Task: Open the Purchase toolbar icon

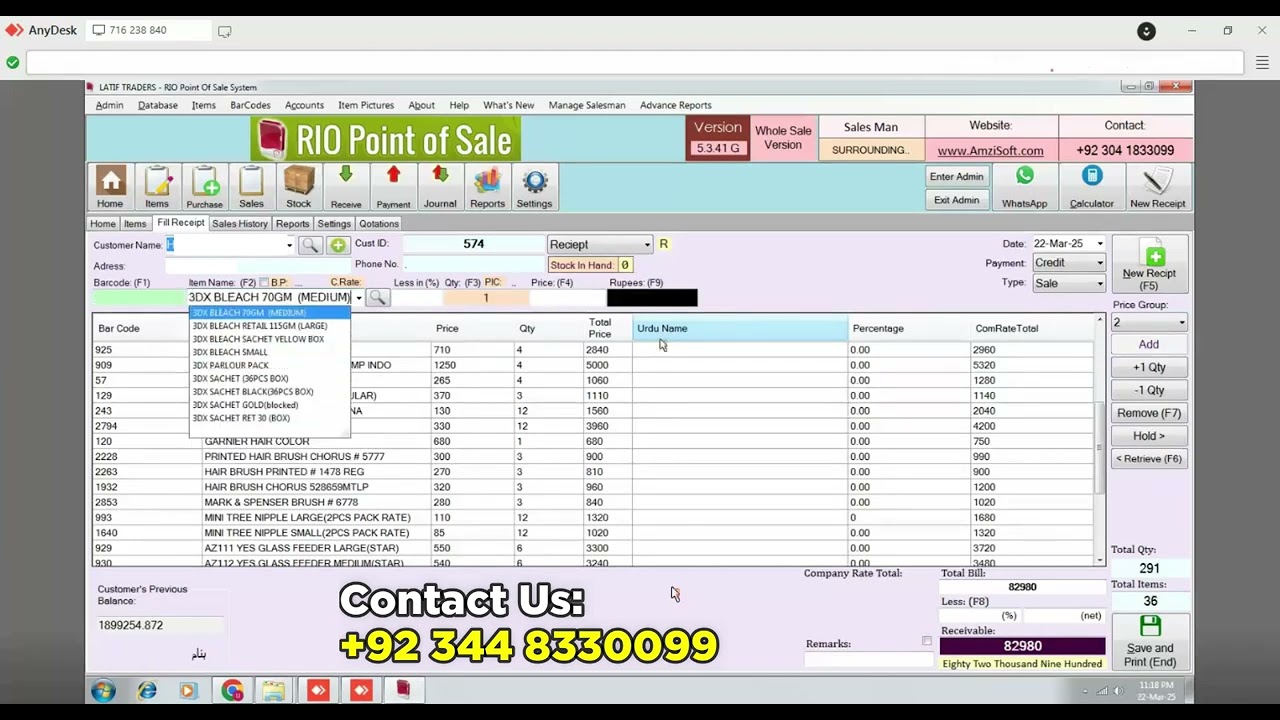Action: [204, 187]
